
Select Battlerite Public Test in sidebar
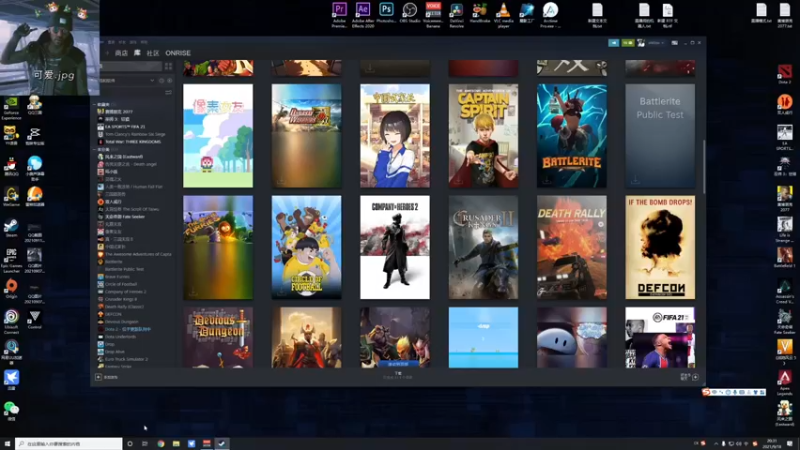[x=124, y=269]
